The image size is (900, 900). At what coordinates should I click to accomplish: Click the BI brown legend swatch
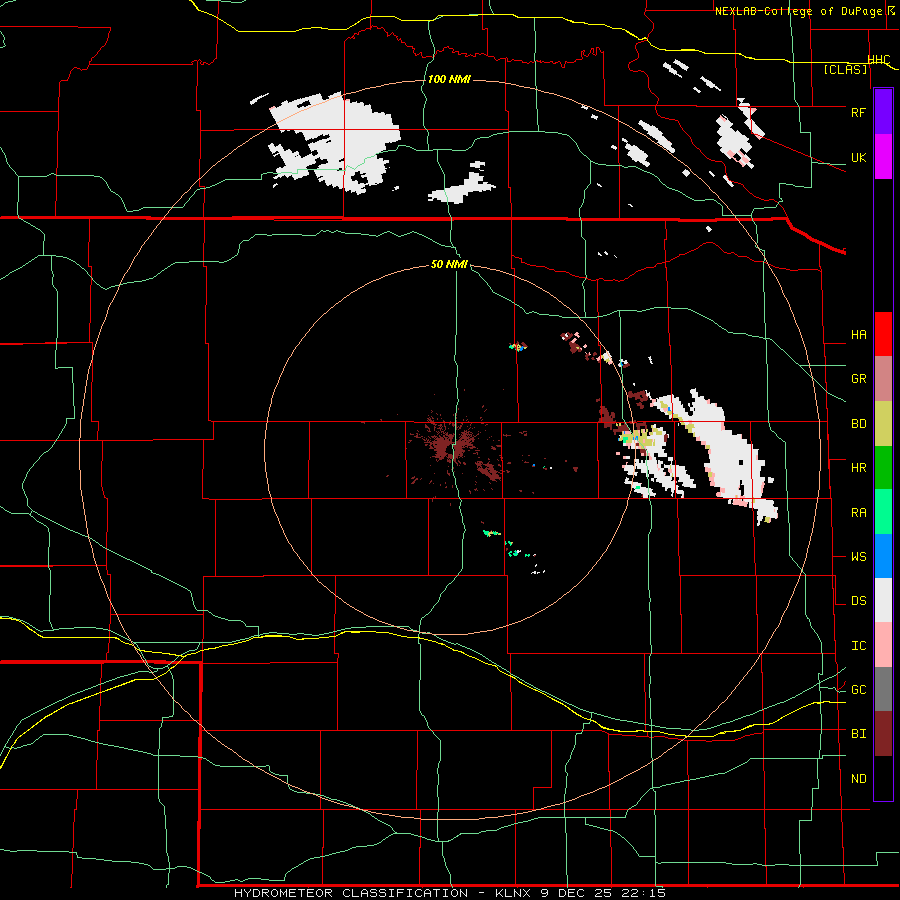click(x=883, y=734)
